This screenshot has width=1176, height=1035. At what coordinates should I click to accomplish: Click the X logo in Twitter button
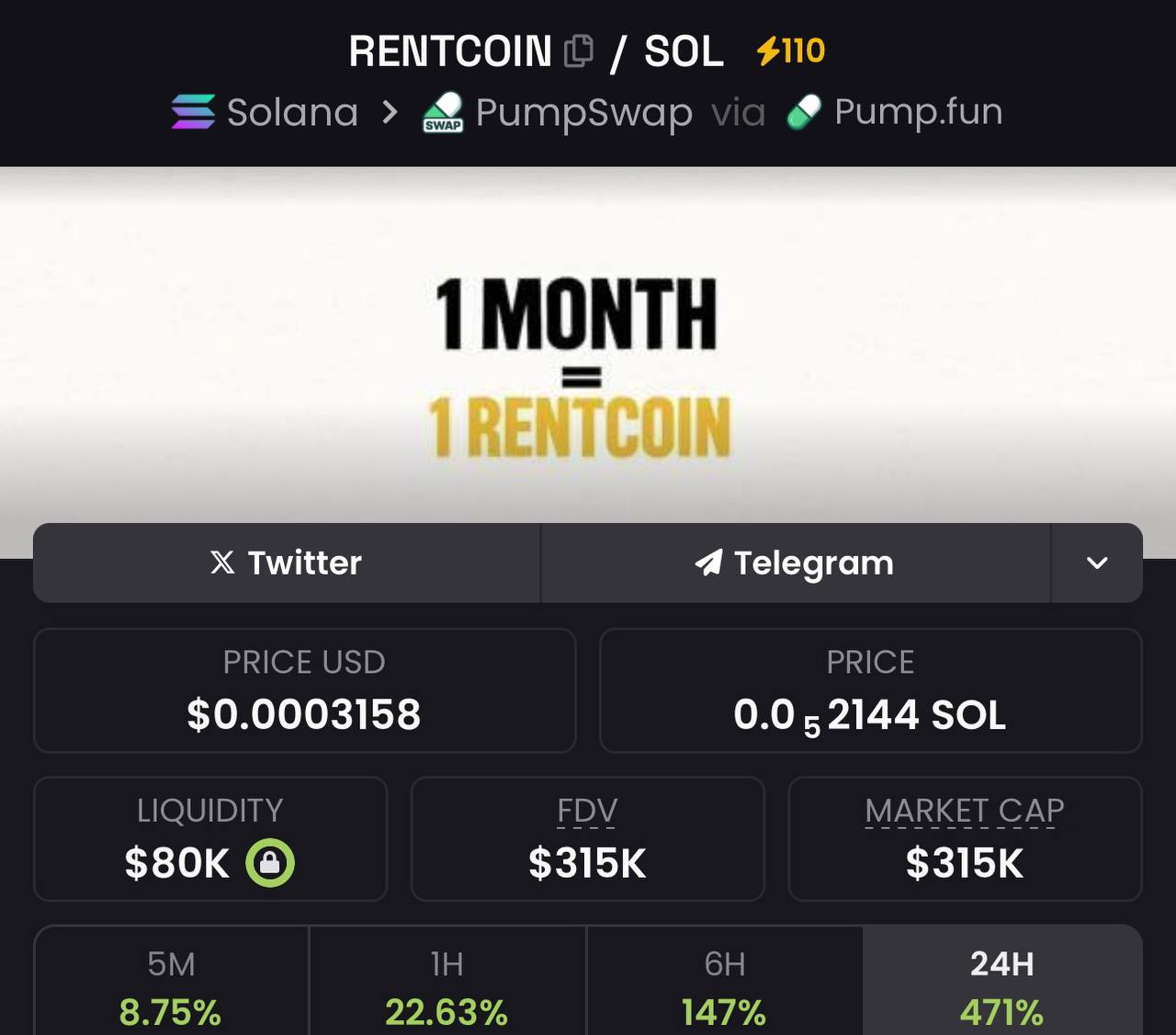point(222,562)
